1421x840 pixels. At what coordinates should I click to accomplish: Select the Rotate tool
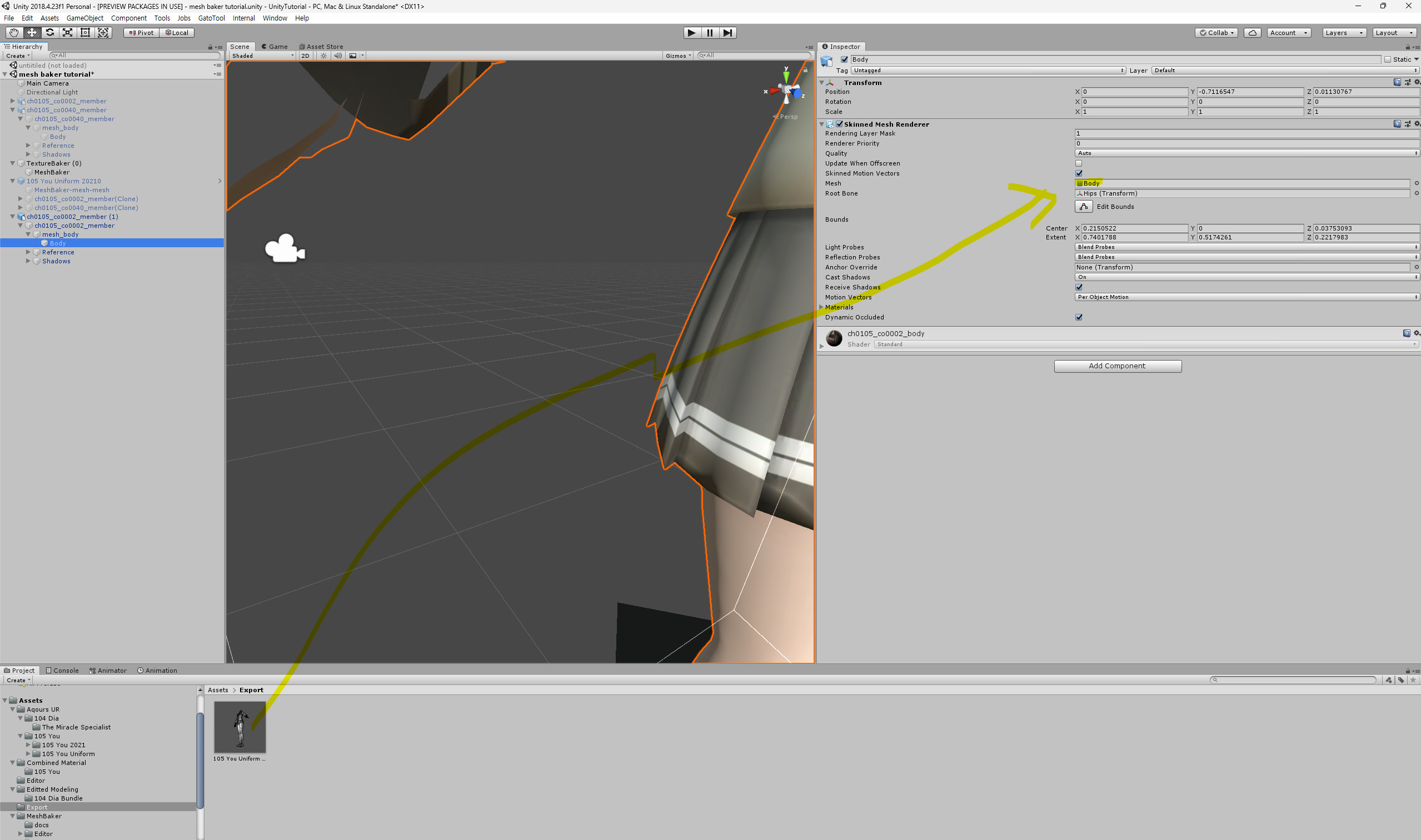click(50, 33)
